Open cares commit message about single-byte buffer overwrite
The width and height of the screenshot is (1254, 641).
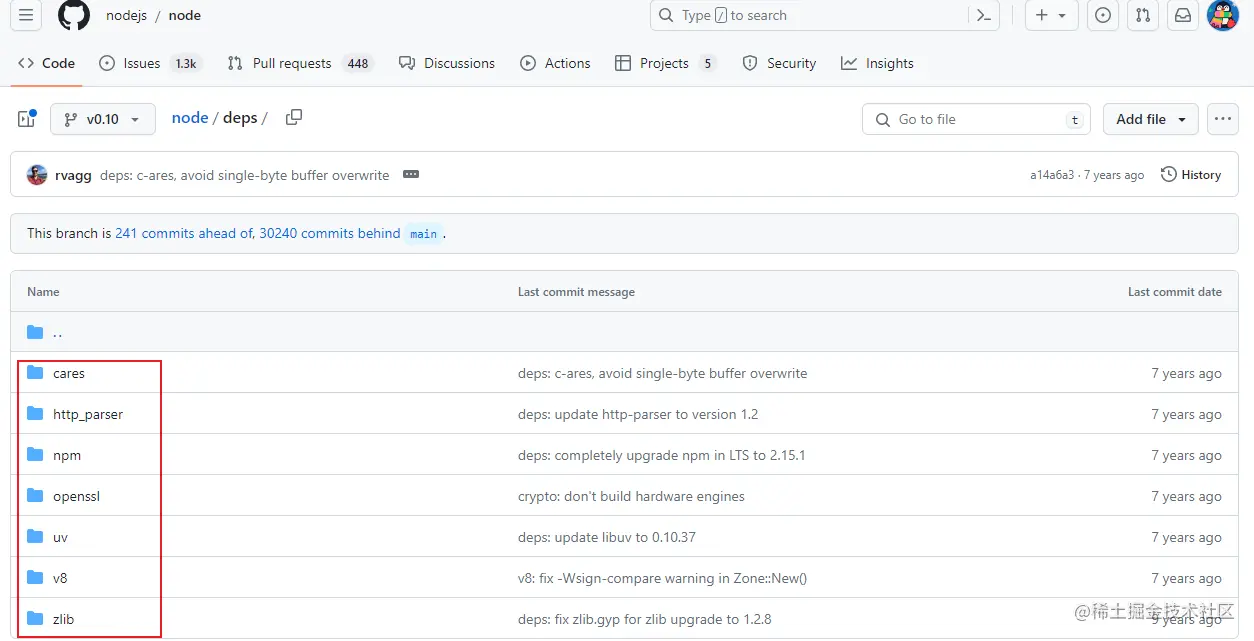click(663, 373)
